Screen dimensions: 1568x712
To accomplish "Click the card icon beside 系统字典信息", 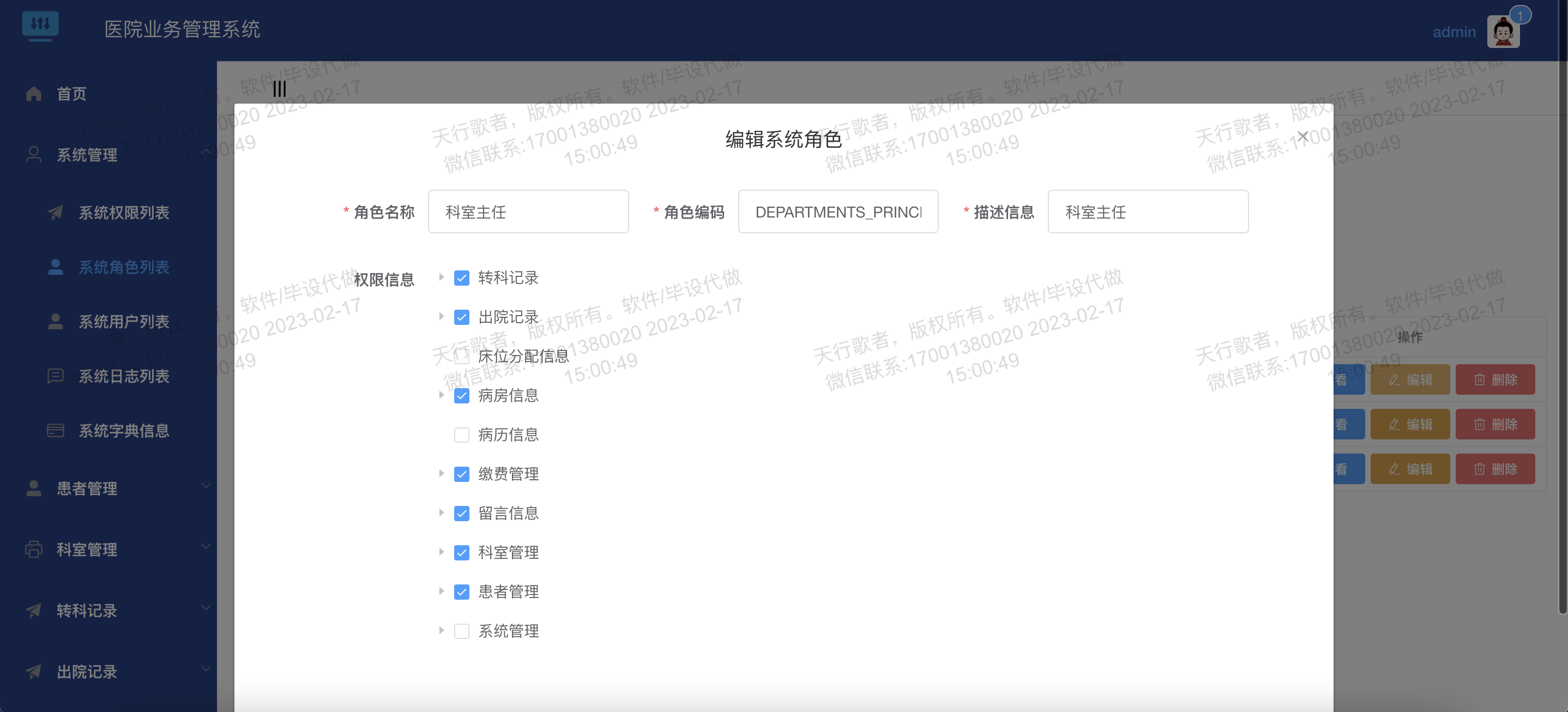I will [x=56, y=431].
